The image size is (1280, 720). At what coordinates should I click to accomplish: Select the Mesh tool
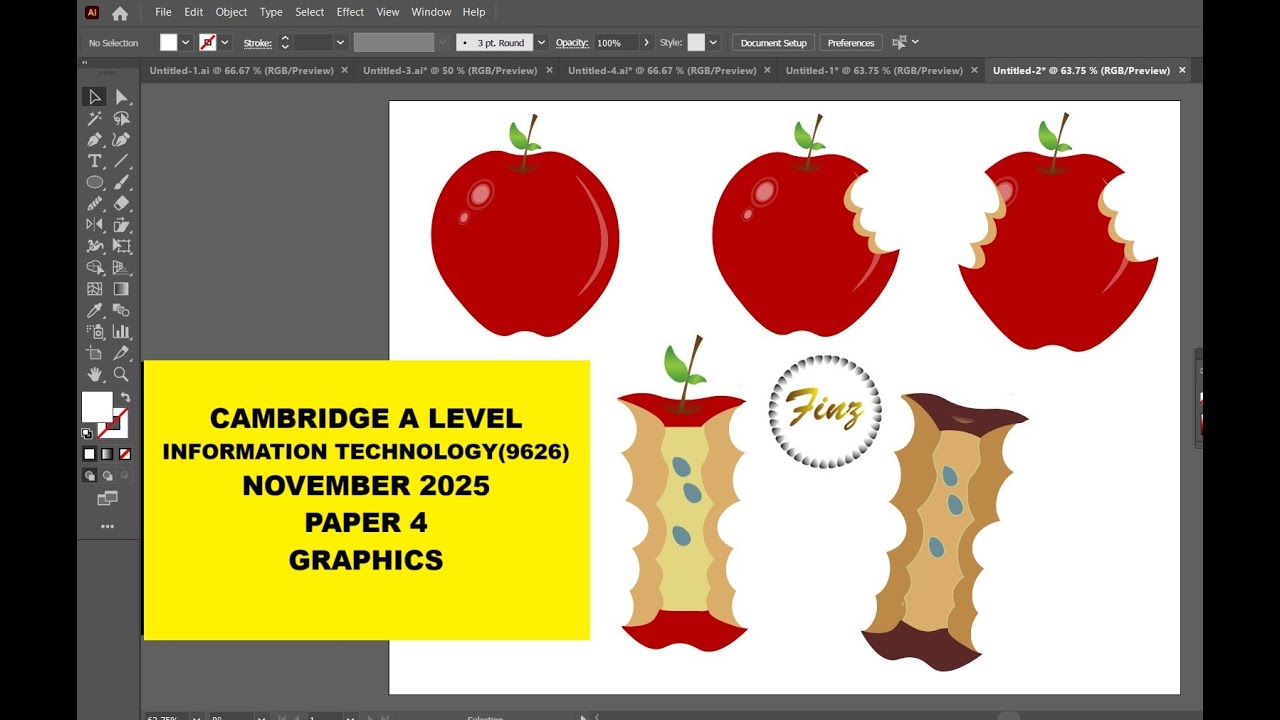[x=94, y=289]
